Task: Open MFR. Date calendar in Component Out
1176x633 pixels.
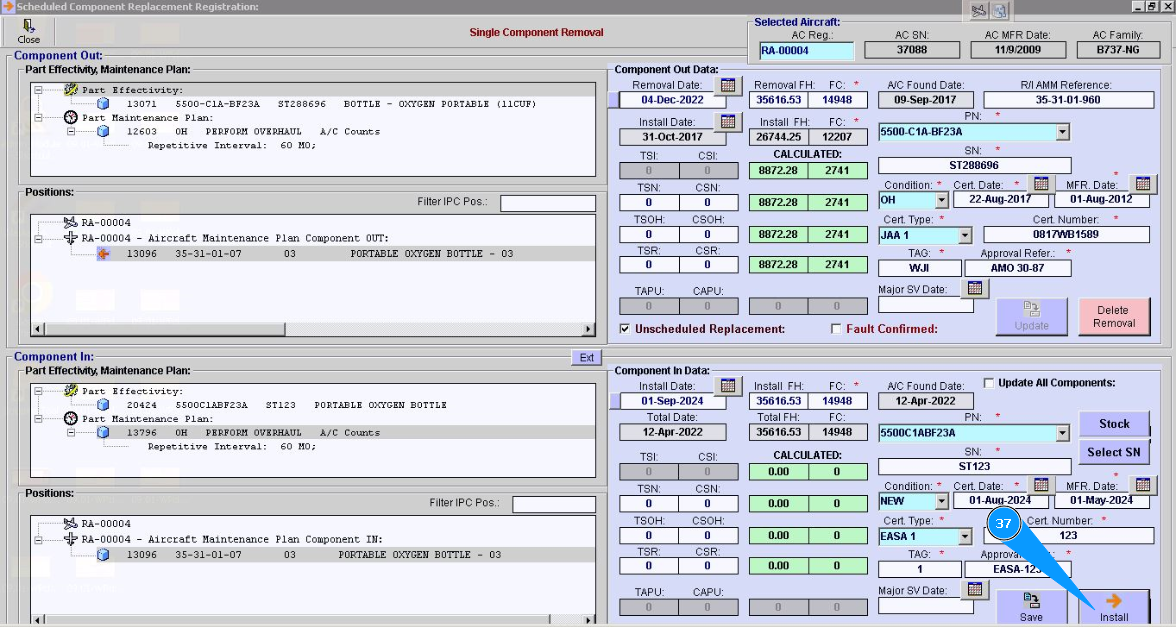Action: tap(1144, 184)
